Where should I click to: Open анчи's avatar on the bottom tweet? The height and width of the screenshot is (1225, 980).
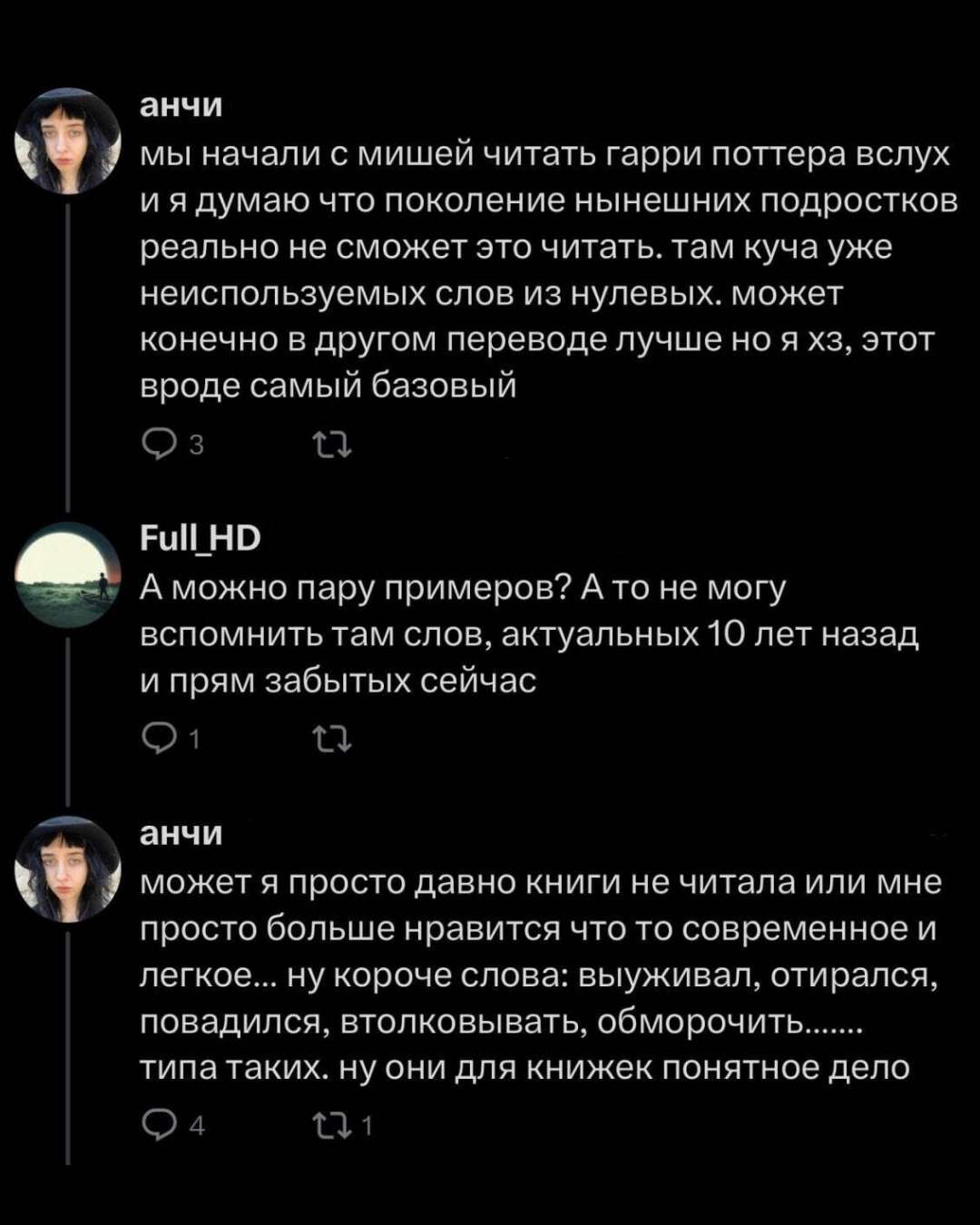point(68,869)
